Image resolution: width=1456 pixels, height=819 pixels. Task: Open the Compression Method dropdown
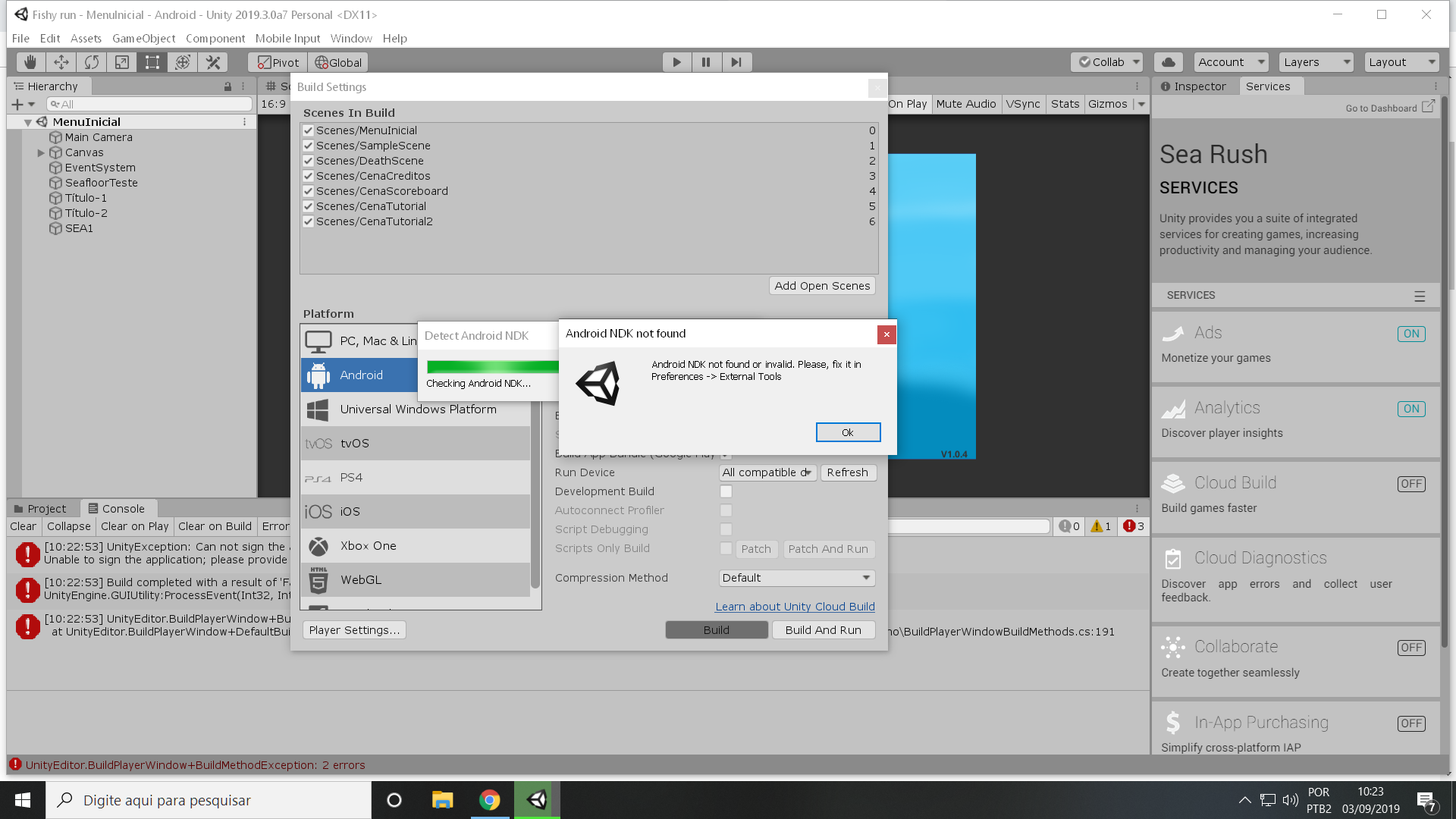[796, 578]
